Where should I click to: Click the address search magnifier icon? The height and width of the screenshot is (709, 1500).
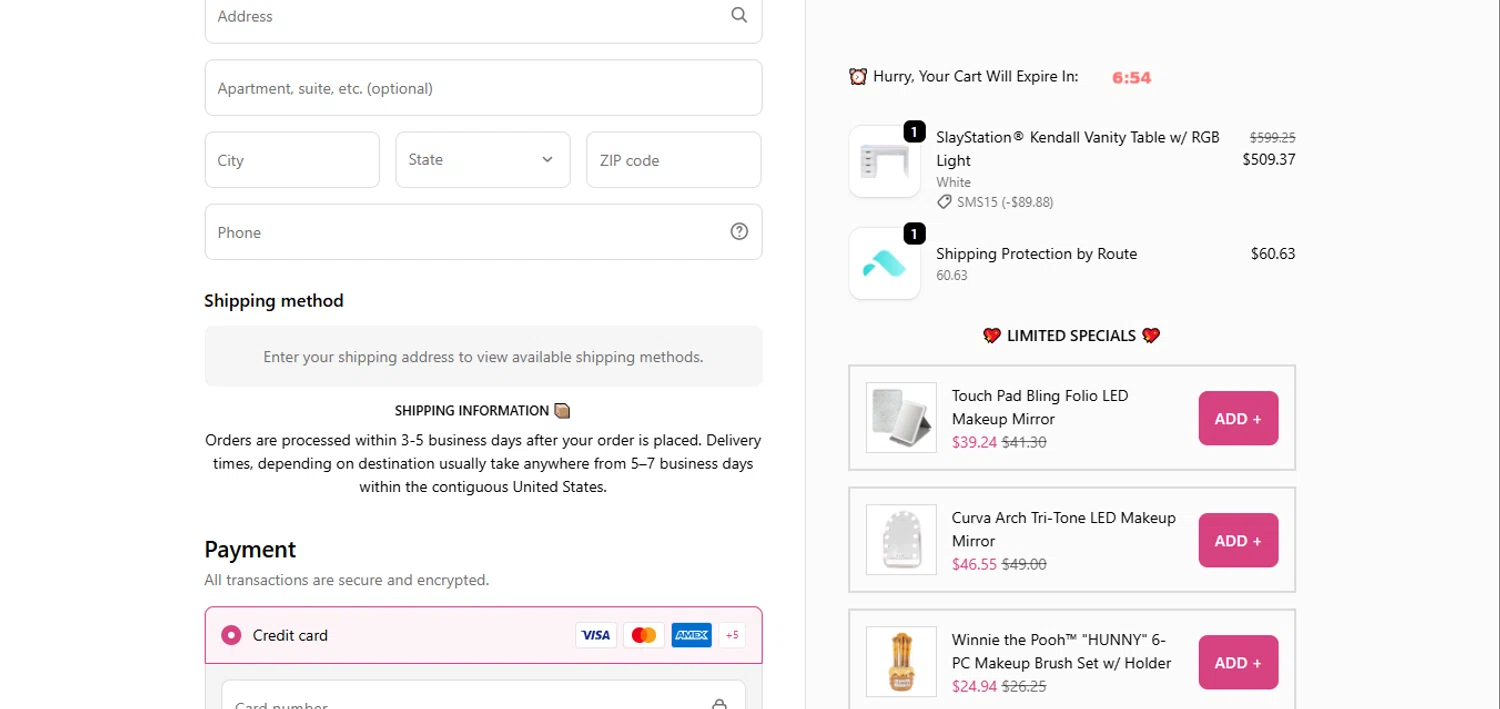pos(739,15)
